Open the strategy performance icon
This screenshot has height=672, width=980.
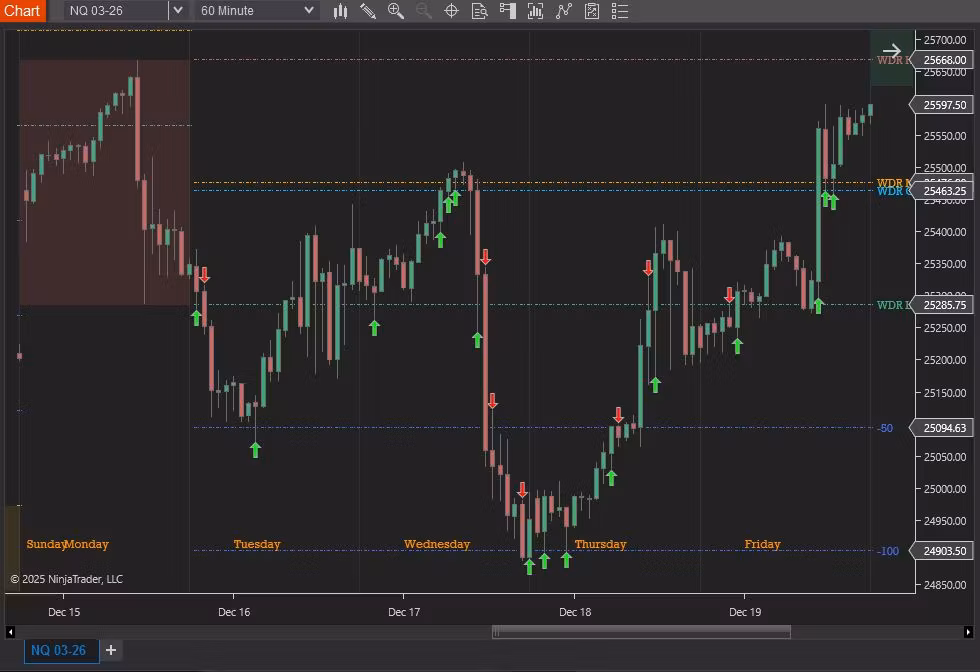click(x=592, y=11)
